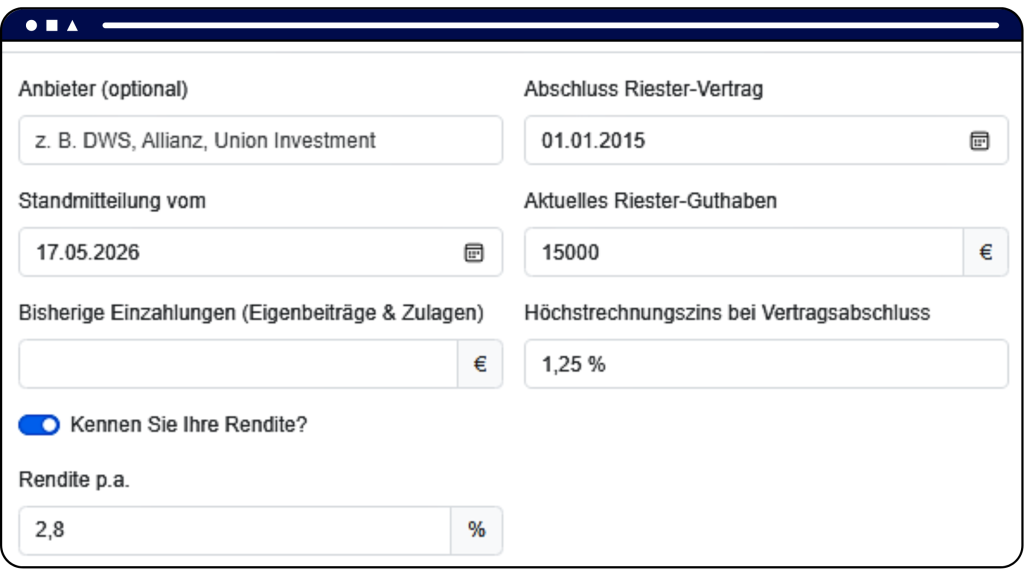Image resolution: width=1024 pixels, height=576 pixels.
Task: Toggle the Kennen Sie Ihre Rendite switch
Action: tap(39, 425)
